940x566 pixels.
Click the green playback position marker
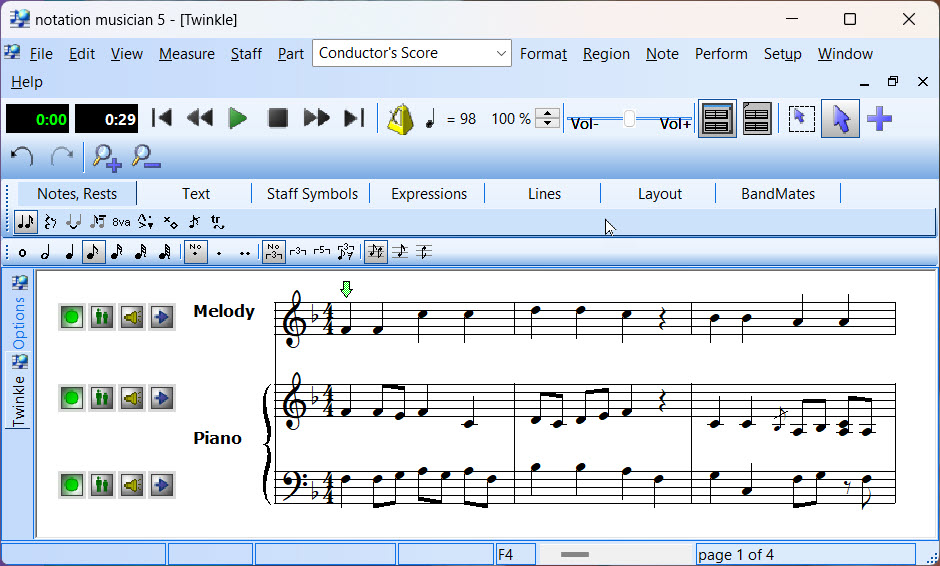(346, 290)
